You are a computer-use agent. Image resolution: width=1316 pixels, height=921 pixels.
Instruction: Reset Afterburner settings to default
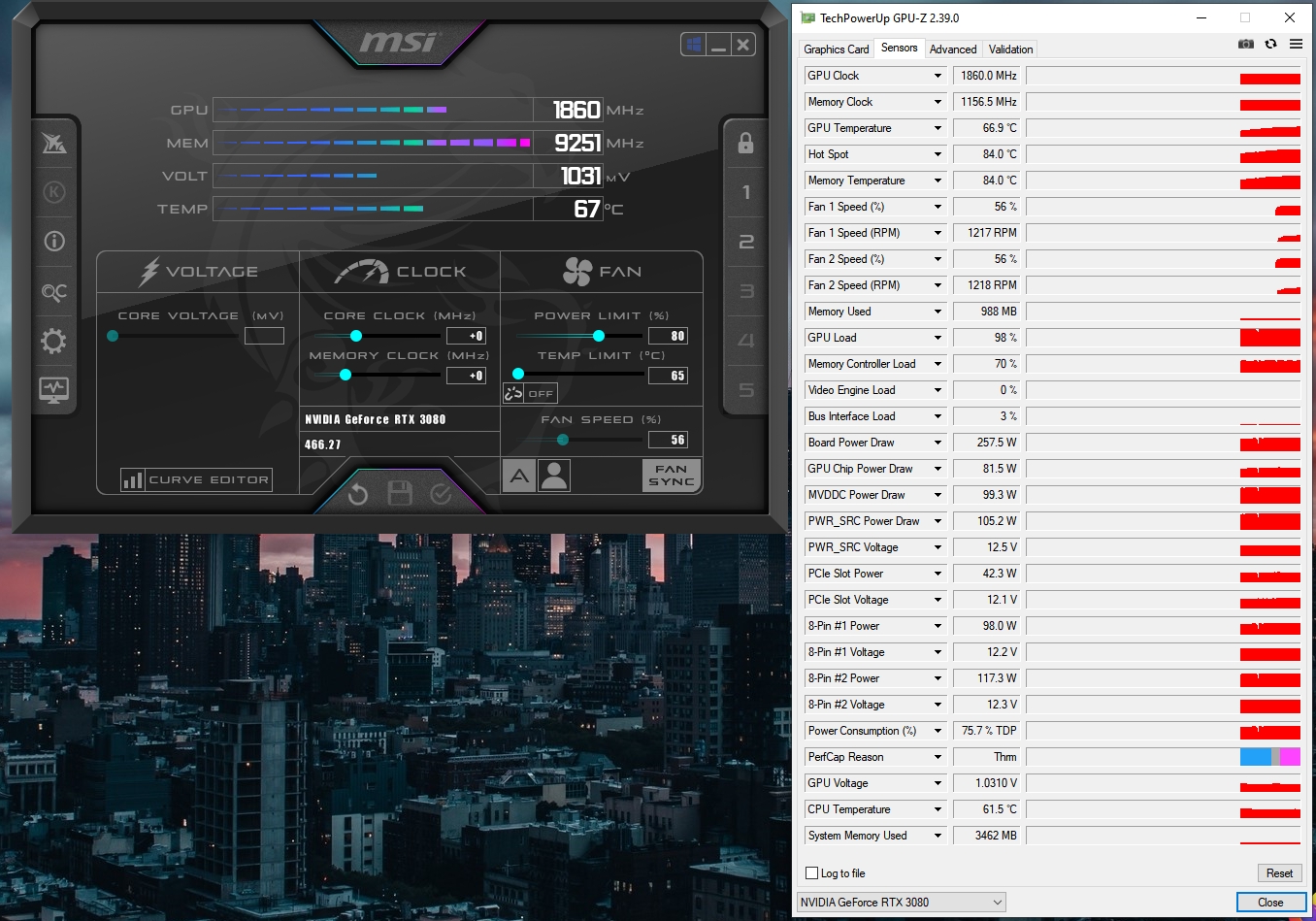358,495
